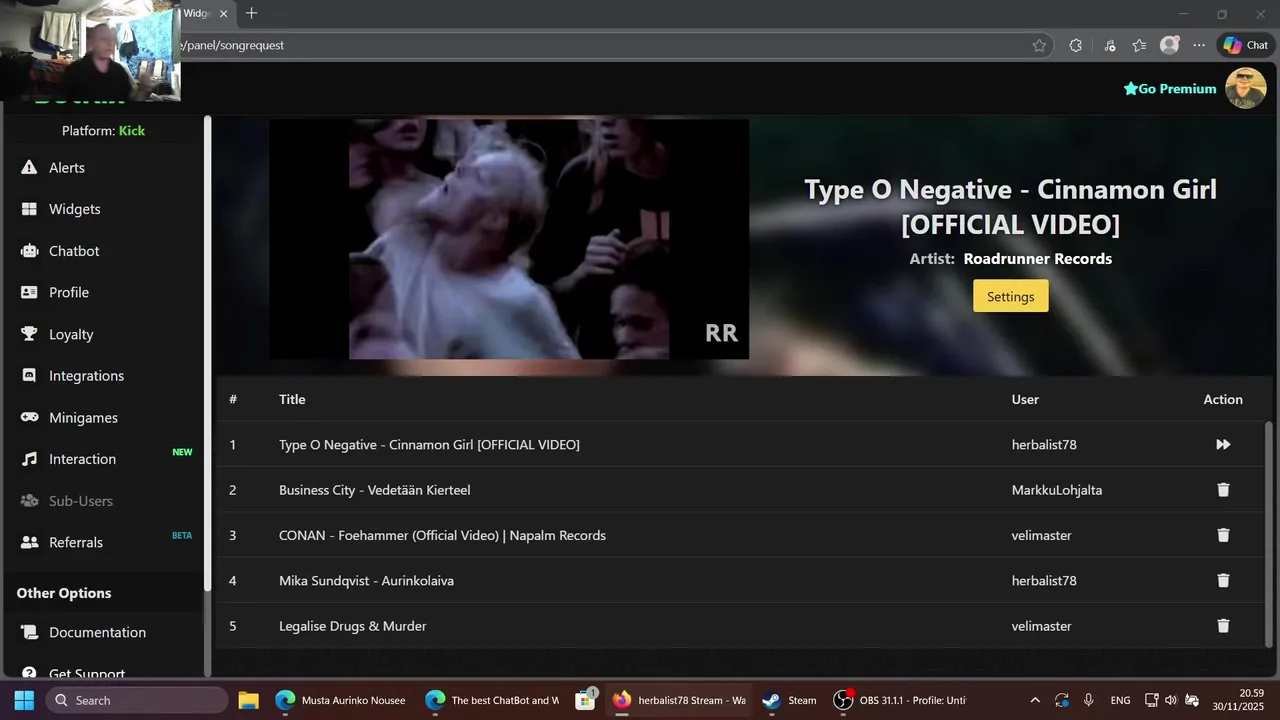Click the taskbar Search box
Viewport: 1280px width, 720px height.
coord(136,700)
